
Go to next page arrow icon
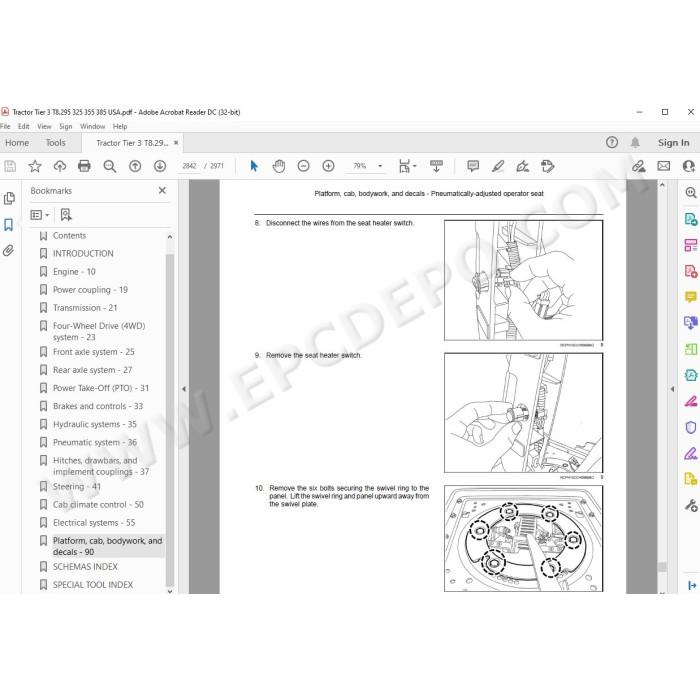click(160, 167)
